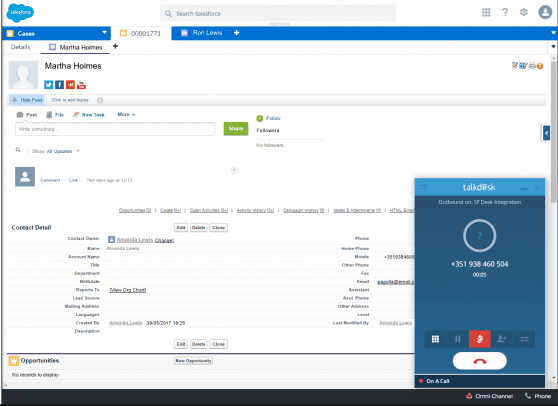
Task: Click the Comment link on the feed post
Action: (50, 180)
